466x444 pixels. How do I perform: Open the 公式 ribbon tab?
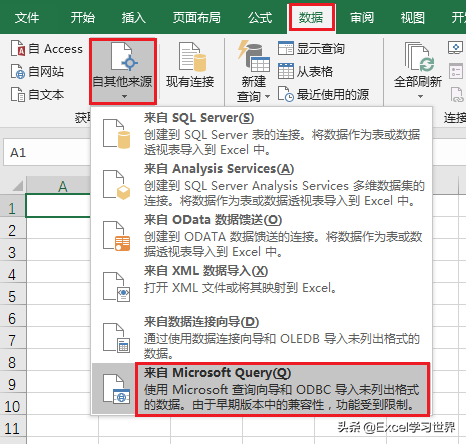260,18
